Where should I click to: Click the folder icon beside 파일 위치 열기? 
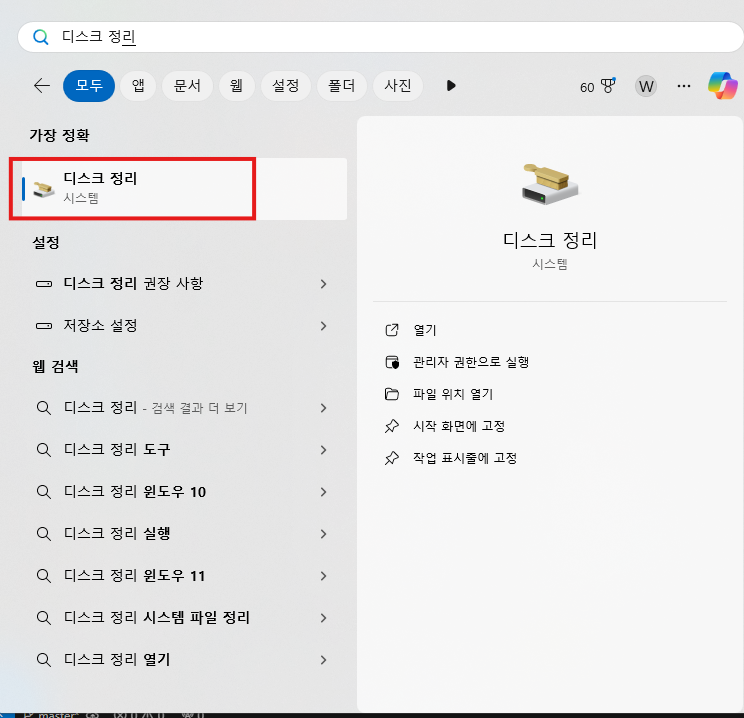392,394
